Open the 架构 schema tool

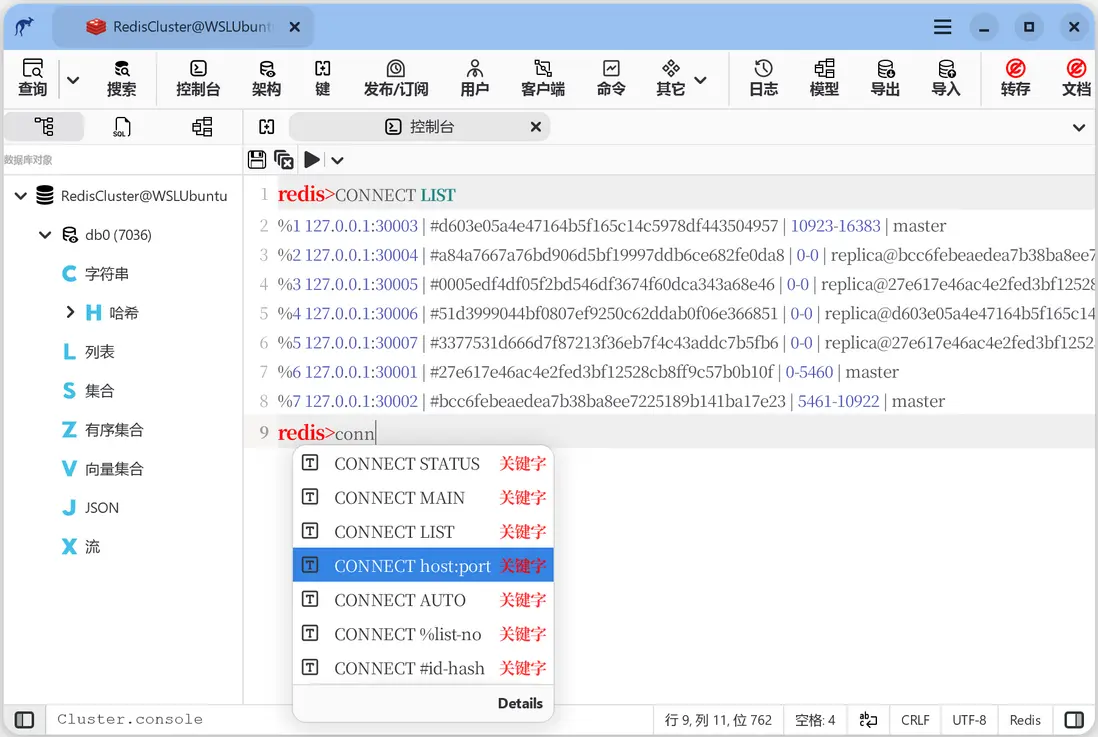click(x=266, y=78)
